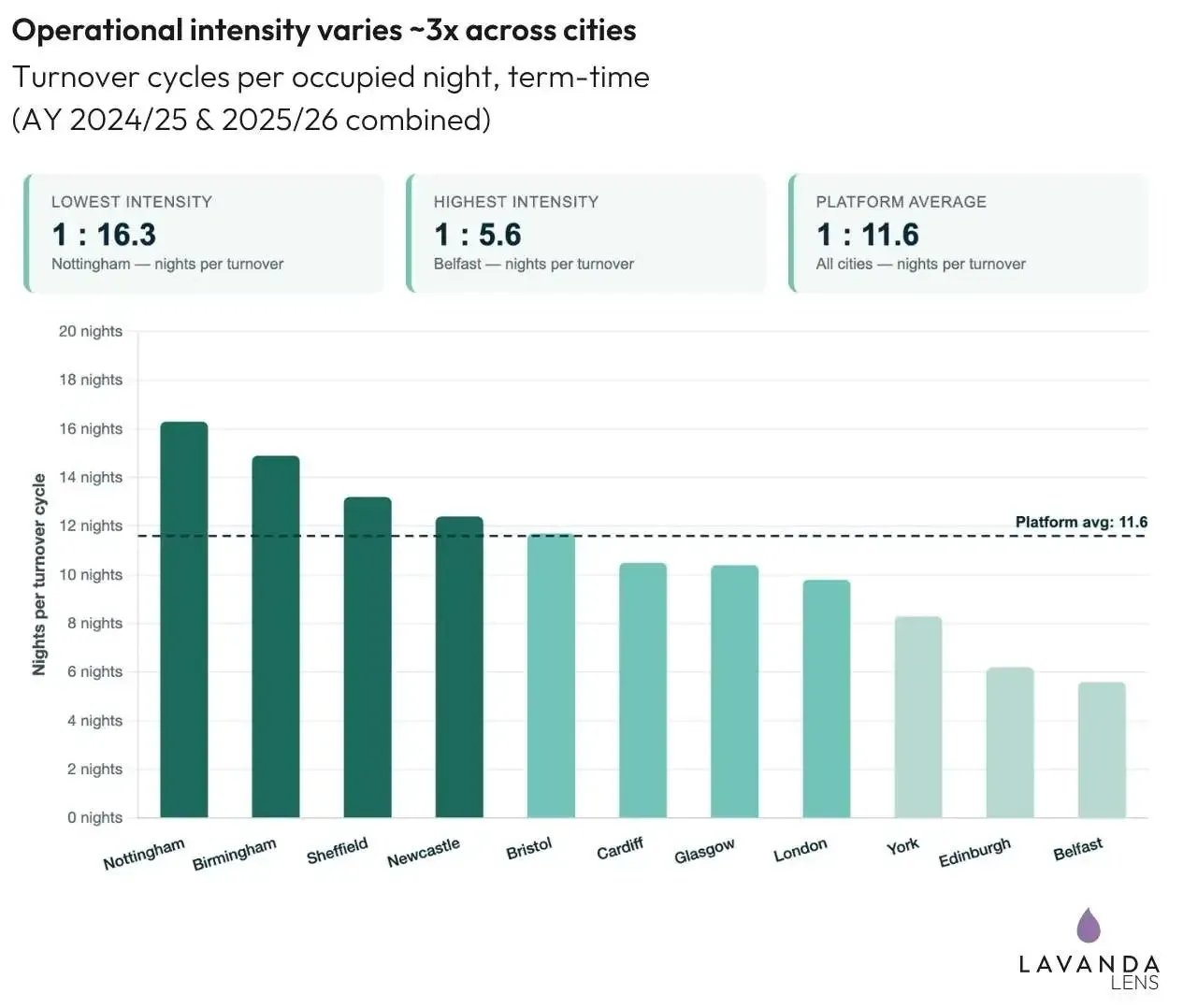
Task: Click the '18 nights' axis label
Action: (x=91, y=380)
